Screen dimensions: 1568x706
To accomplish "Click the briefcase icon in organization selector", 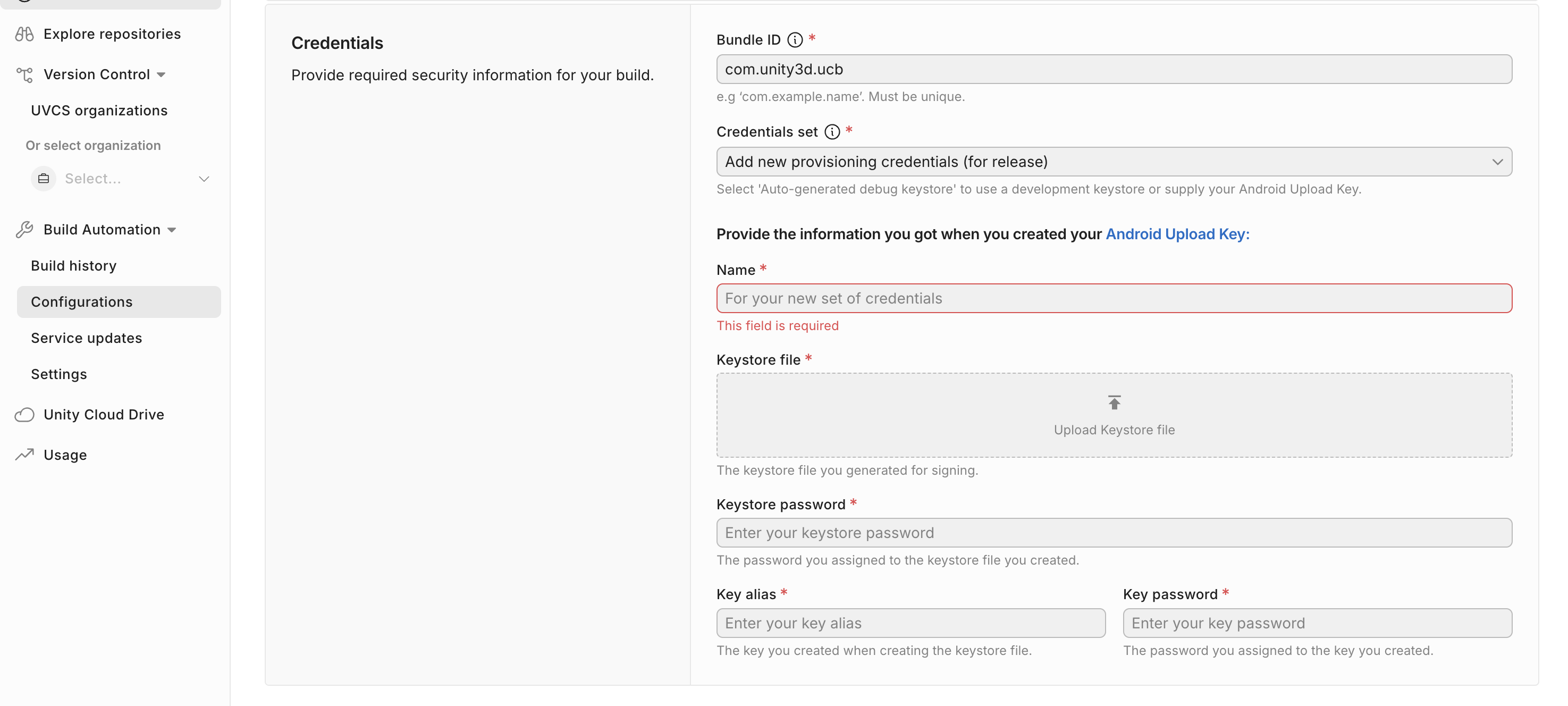I will (43, 178).
